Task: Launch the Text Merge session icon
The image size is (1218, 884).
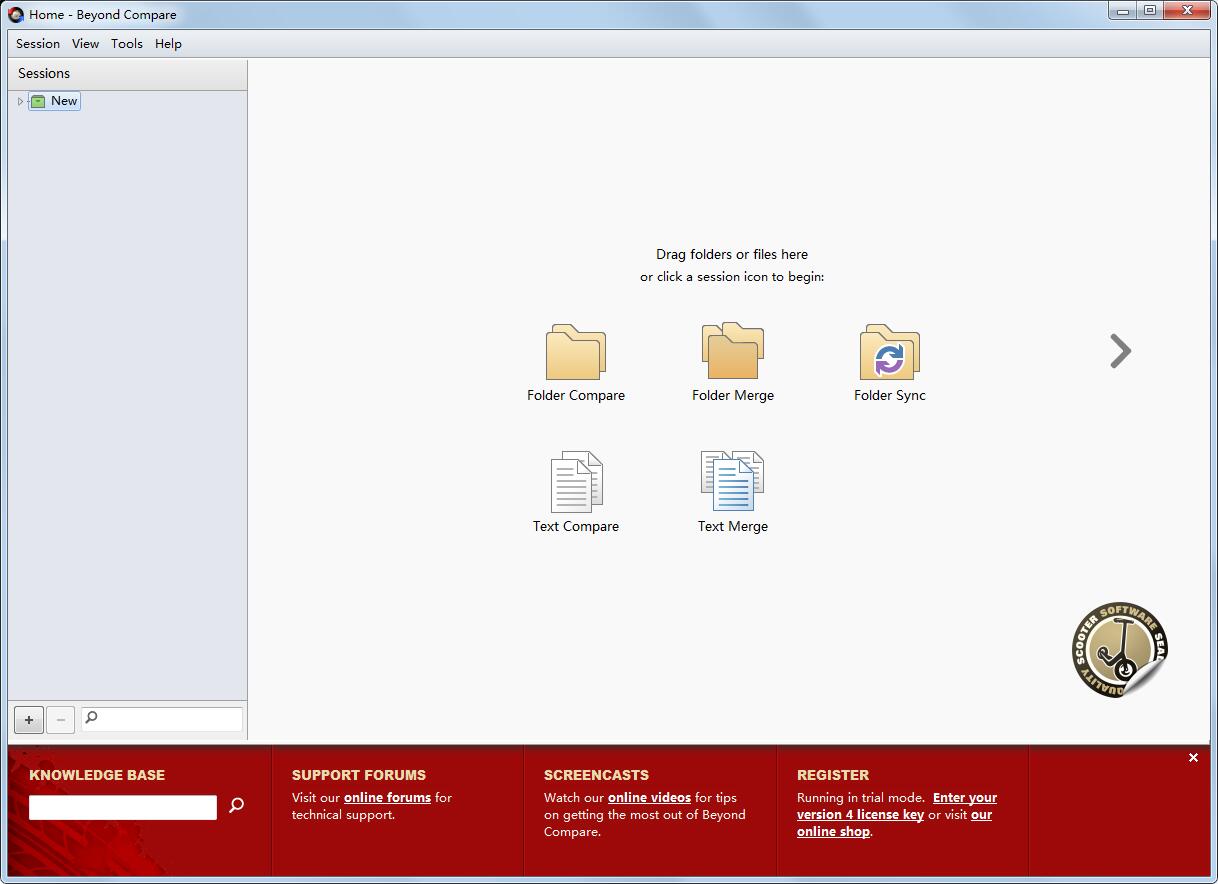Action: tap(732, 482)
